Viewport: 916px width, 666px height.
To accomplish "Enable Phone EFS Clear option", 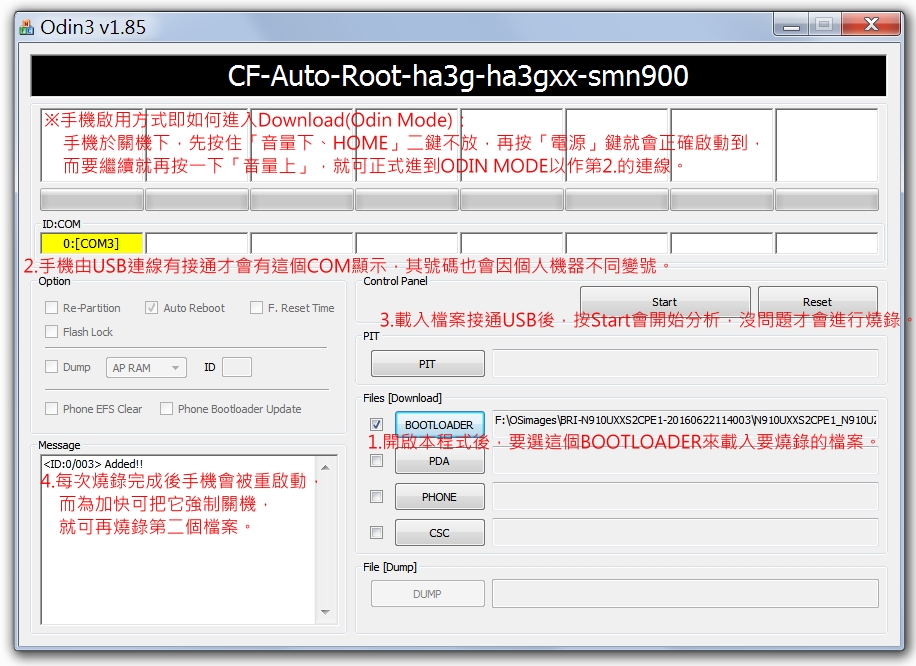I will point(51,408).
